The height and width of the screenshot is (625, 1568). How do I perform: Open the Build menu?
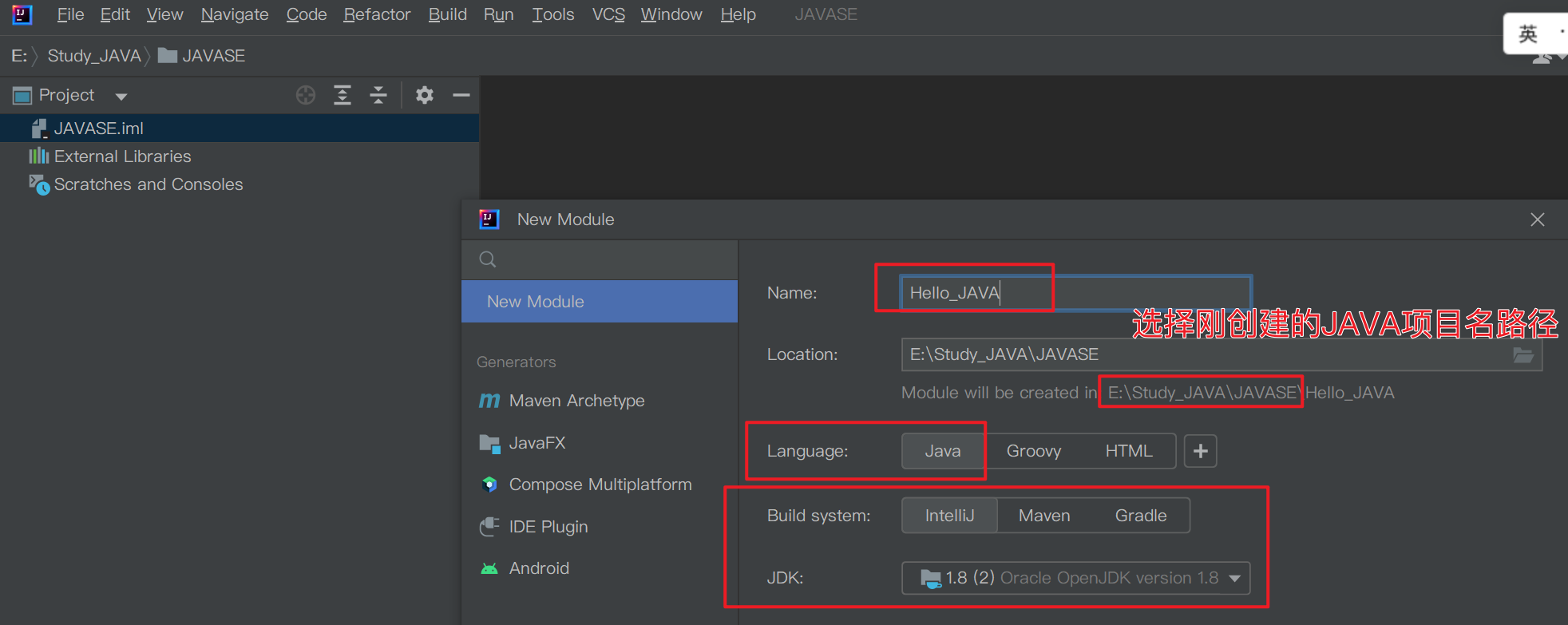(447, 14)
